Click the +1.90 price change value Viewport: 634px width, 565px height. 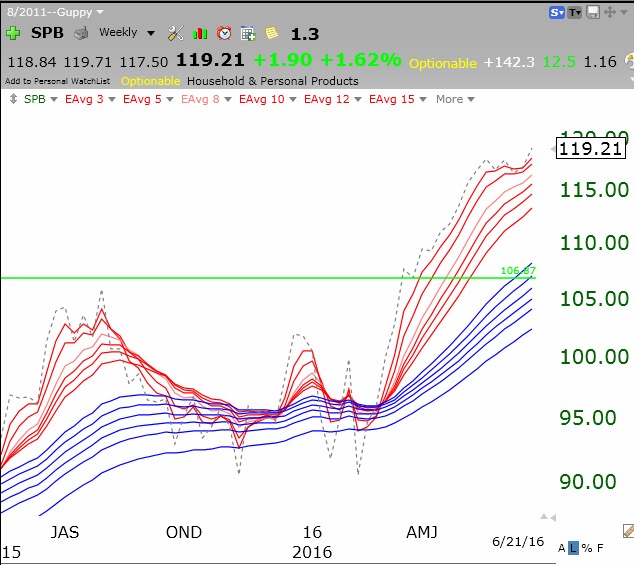(283, 60)
